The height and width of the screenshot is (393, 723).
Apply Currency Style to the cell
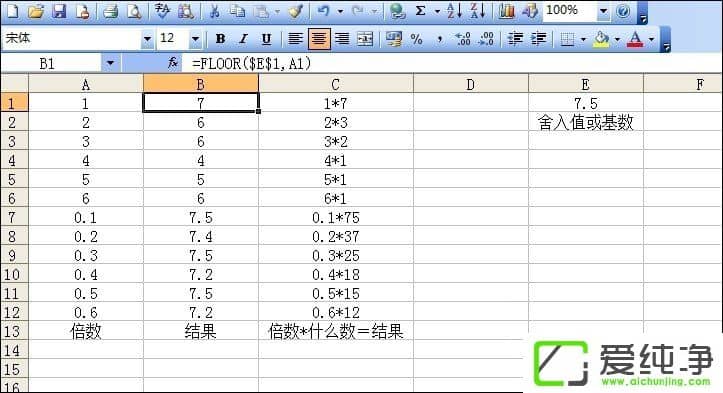[393, 39]
